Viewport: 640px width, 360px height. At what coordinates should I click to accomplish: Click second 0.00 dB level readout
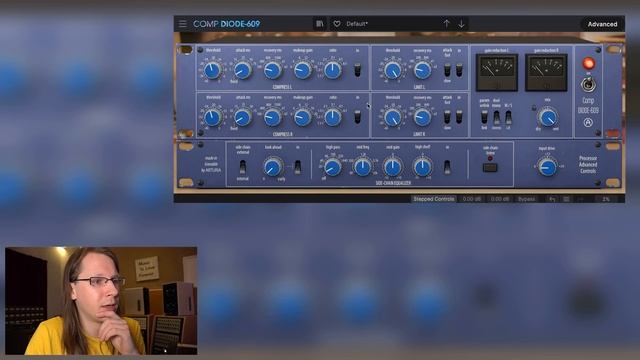click(x=500, y=199)
